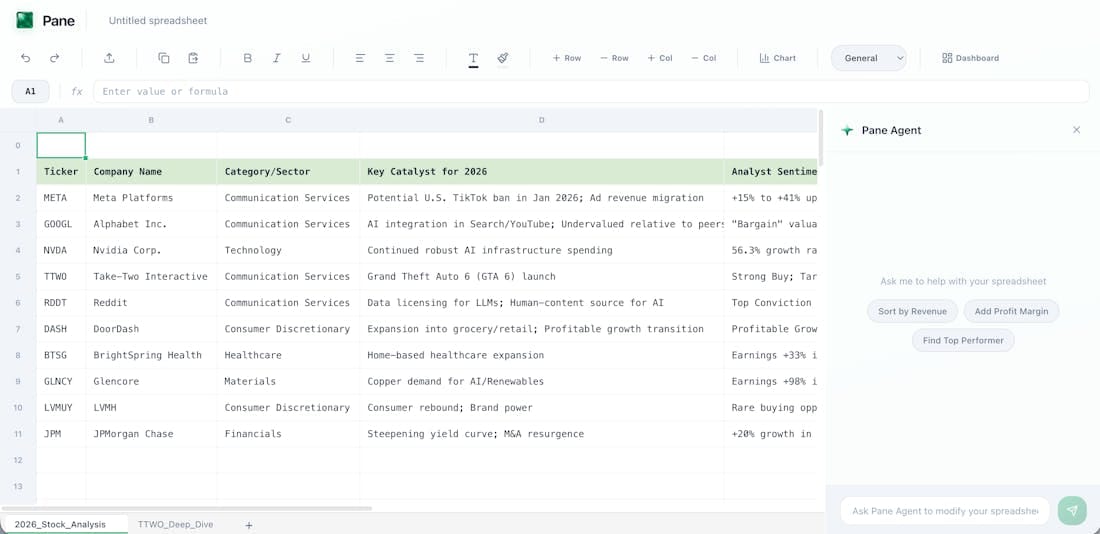Click the Ticker header cell

pyautogui.click(x=61, y=171)
